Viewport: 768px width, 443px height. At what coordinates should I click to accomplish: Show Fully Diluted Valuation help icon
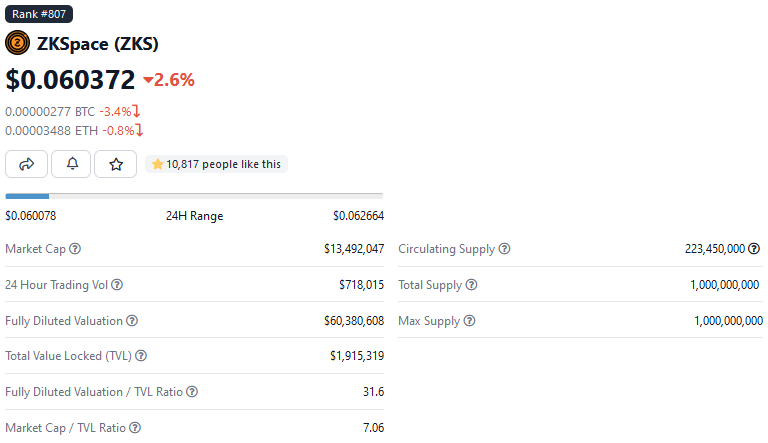pyautogui.click(x=132, y=321)
